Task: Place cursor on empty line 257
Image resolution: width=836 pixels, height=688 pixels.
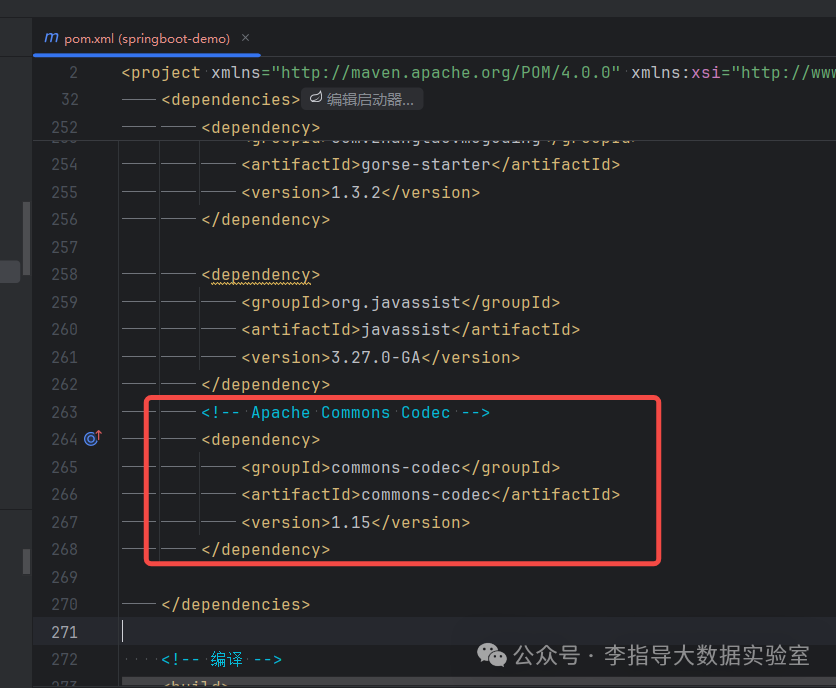Action: (x=477, y=247)
